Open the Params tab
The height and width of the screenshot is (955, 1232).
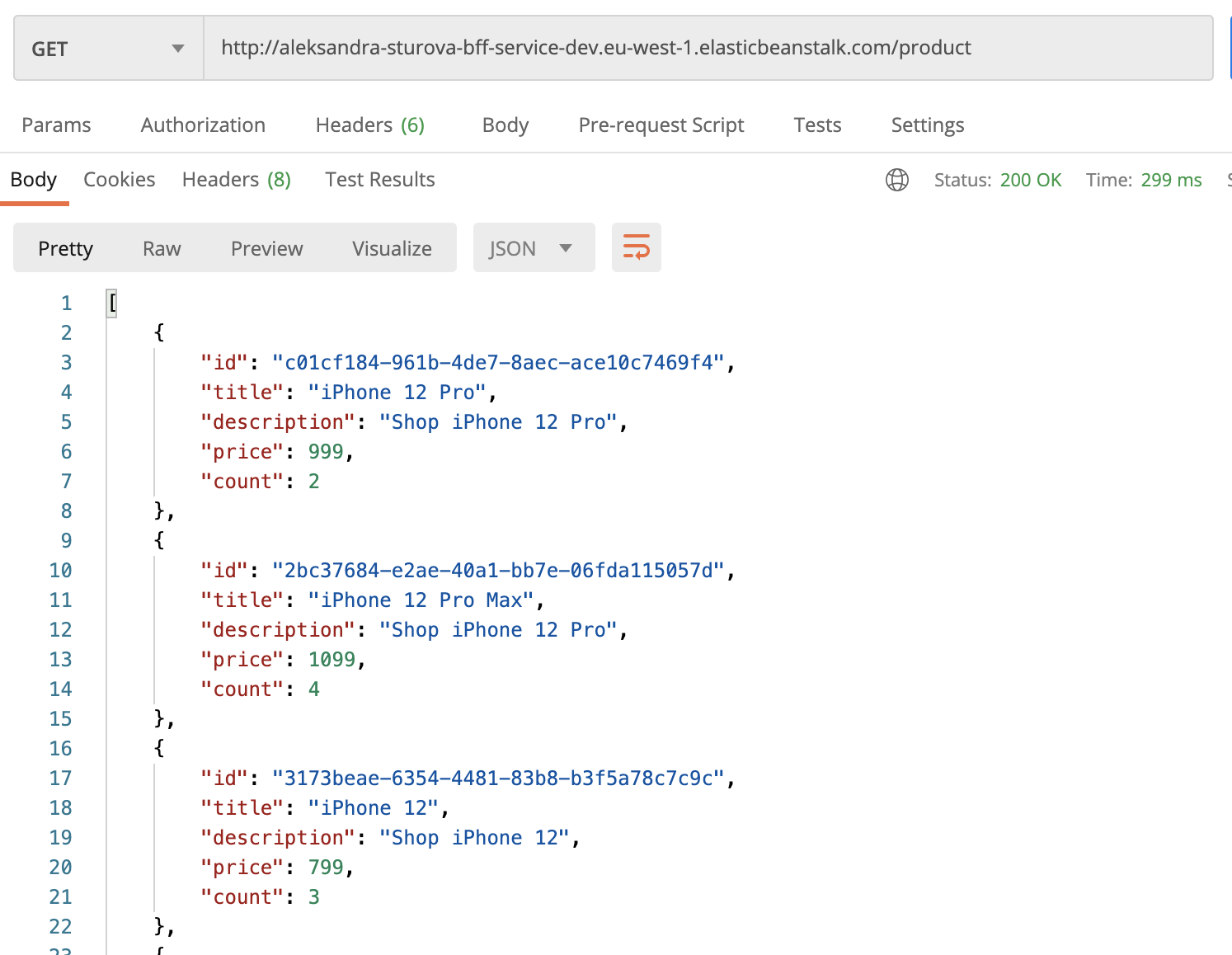56,125
